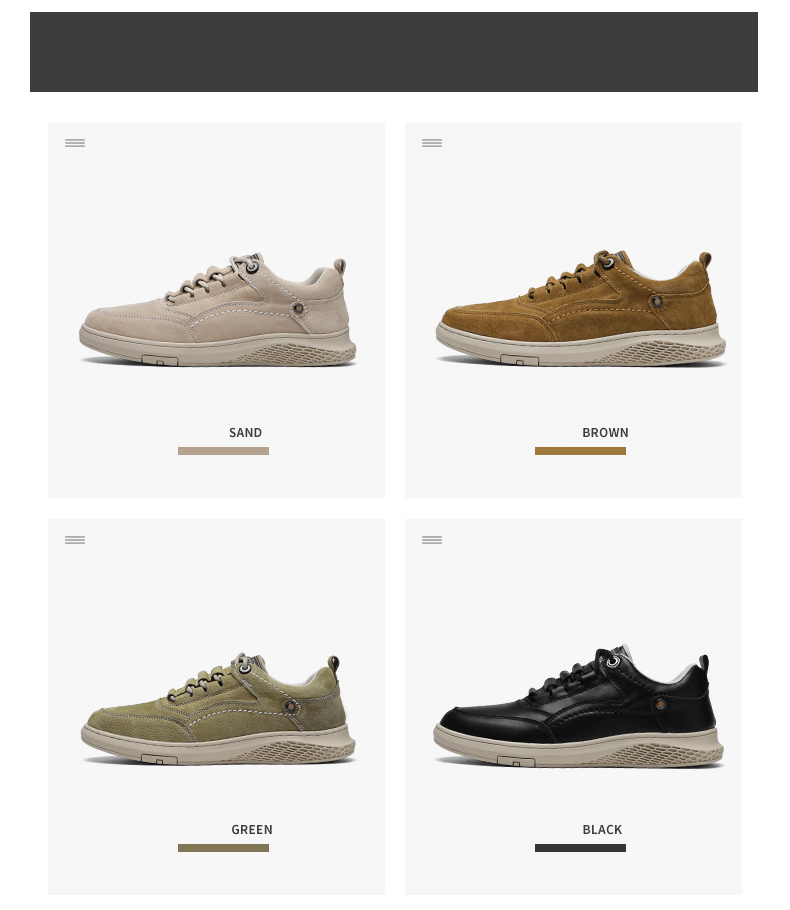Click the heel pull tab on brown sneaker
The height and width of the screenshot is (910, 790).
coord(705,259)
